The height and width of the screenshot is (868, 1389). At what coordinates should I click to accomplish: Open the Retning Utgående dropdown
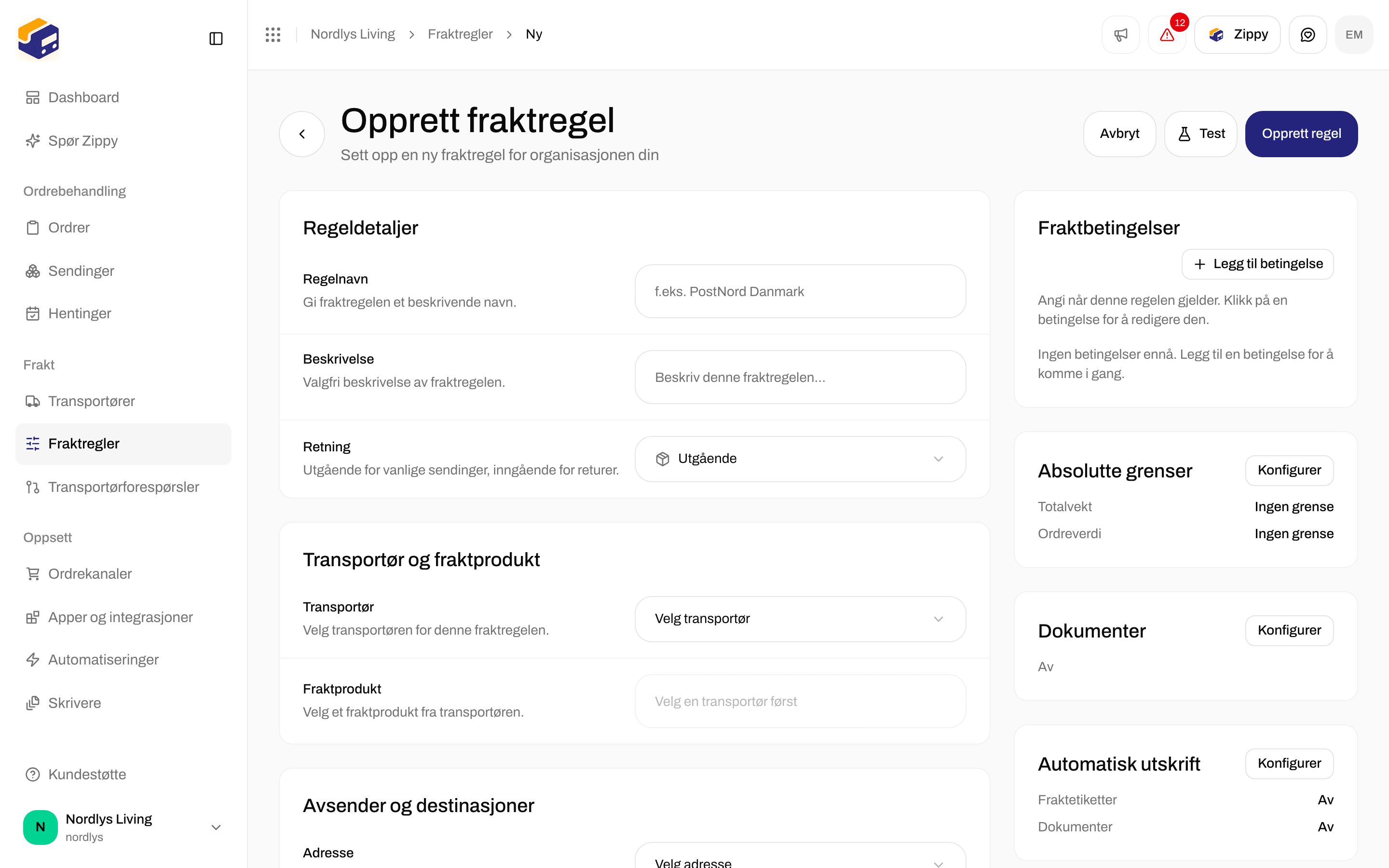800,459
